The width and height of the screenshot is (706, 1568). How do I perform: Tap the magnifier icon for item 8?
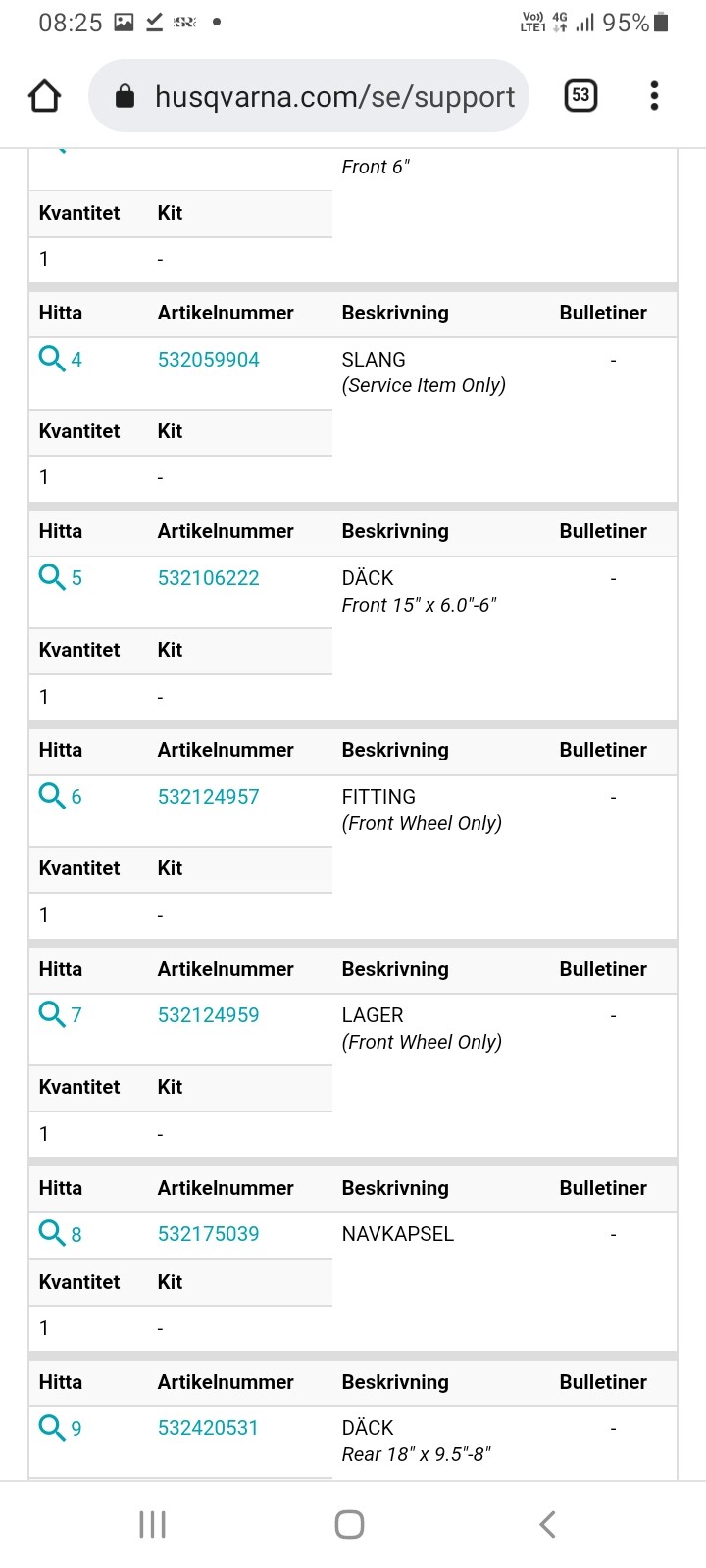(51, 1233)
